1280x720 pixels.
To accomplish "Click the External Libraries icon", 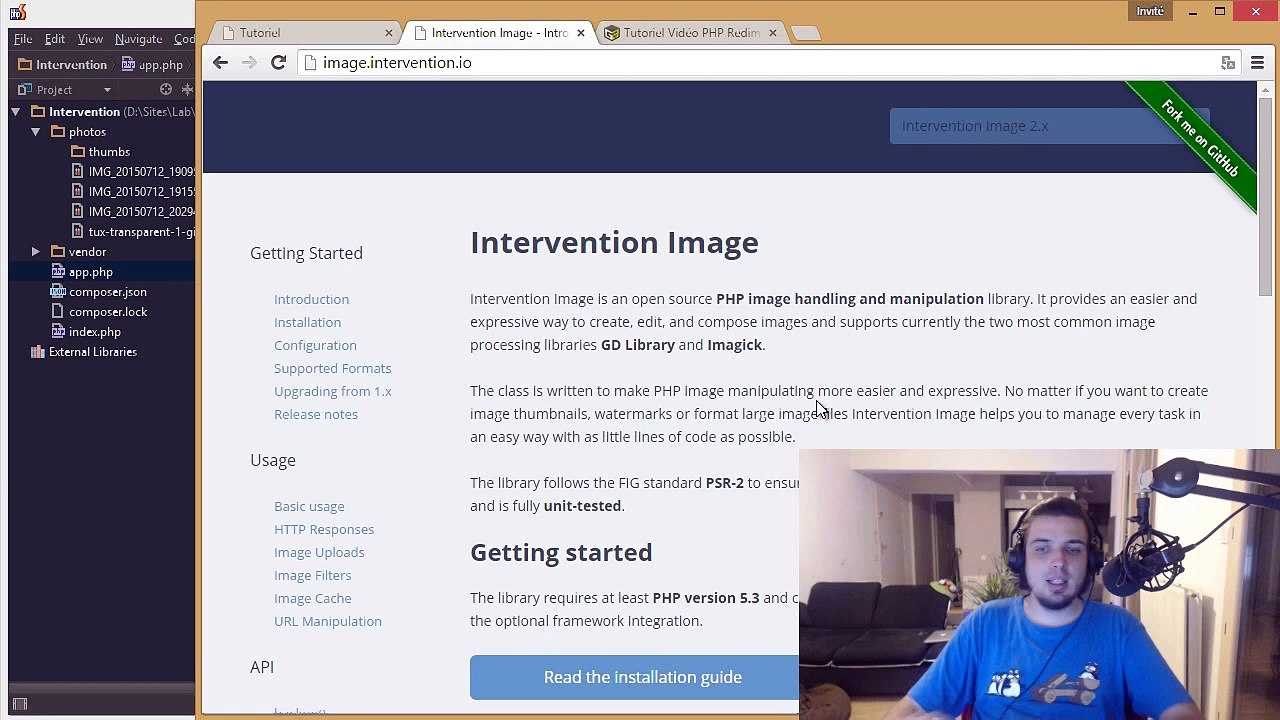I will click(x=38, y=351).
